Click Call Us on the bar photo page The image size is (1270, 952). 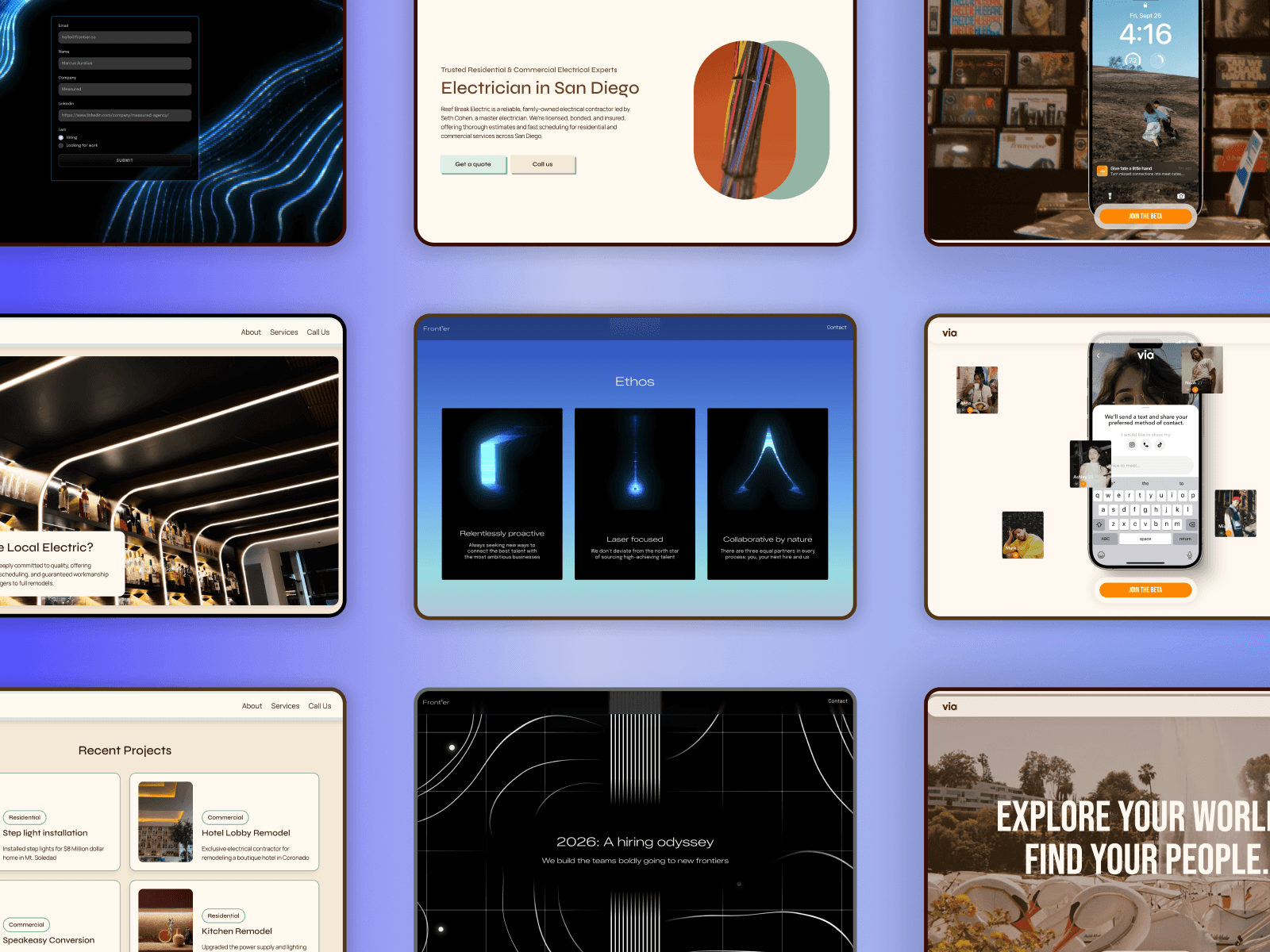click(x=318, y=332)
